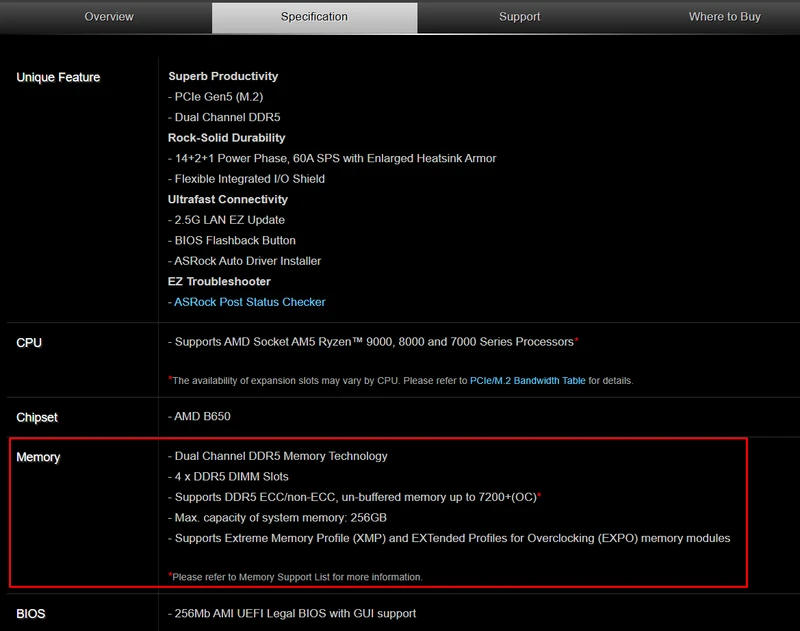Open the ASRock Post Status Checker link
This screenshot has width=800, height=631.
(x=249, y=302)
